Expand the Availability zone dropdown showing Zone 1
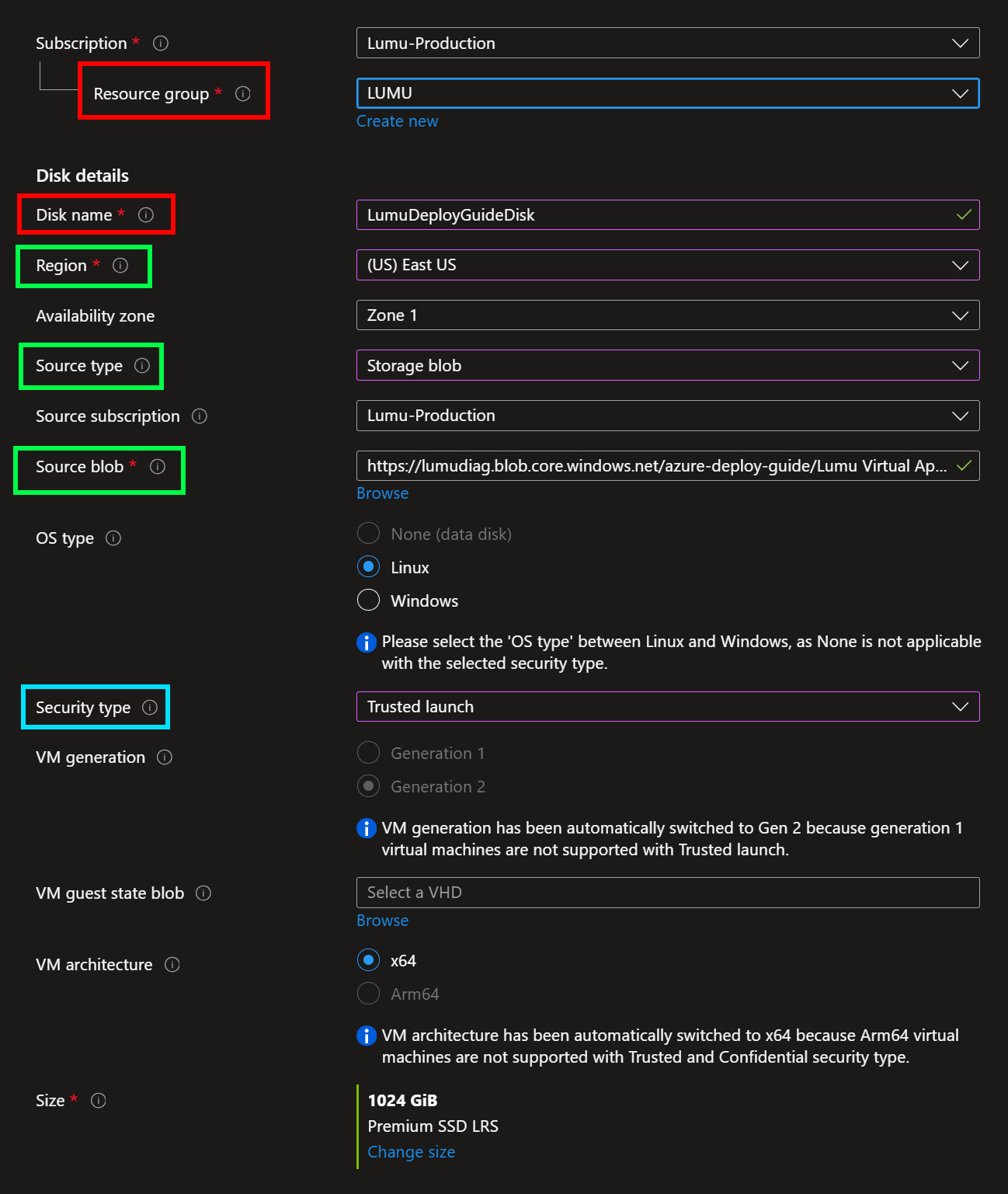This screenshot has width=1008, height=1194. [x=667, y=315]
